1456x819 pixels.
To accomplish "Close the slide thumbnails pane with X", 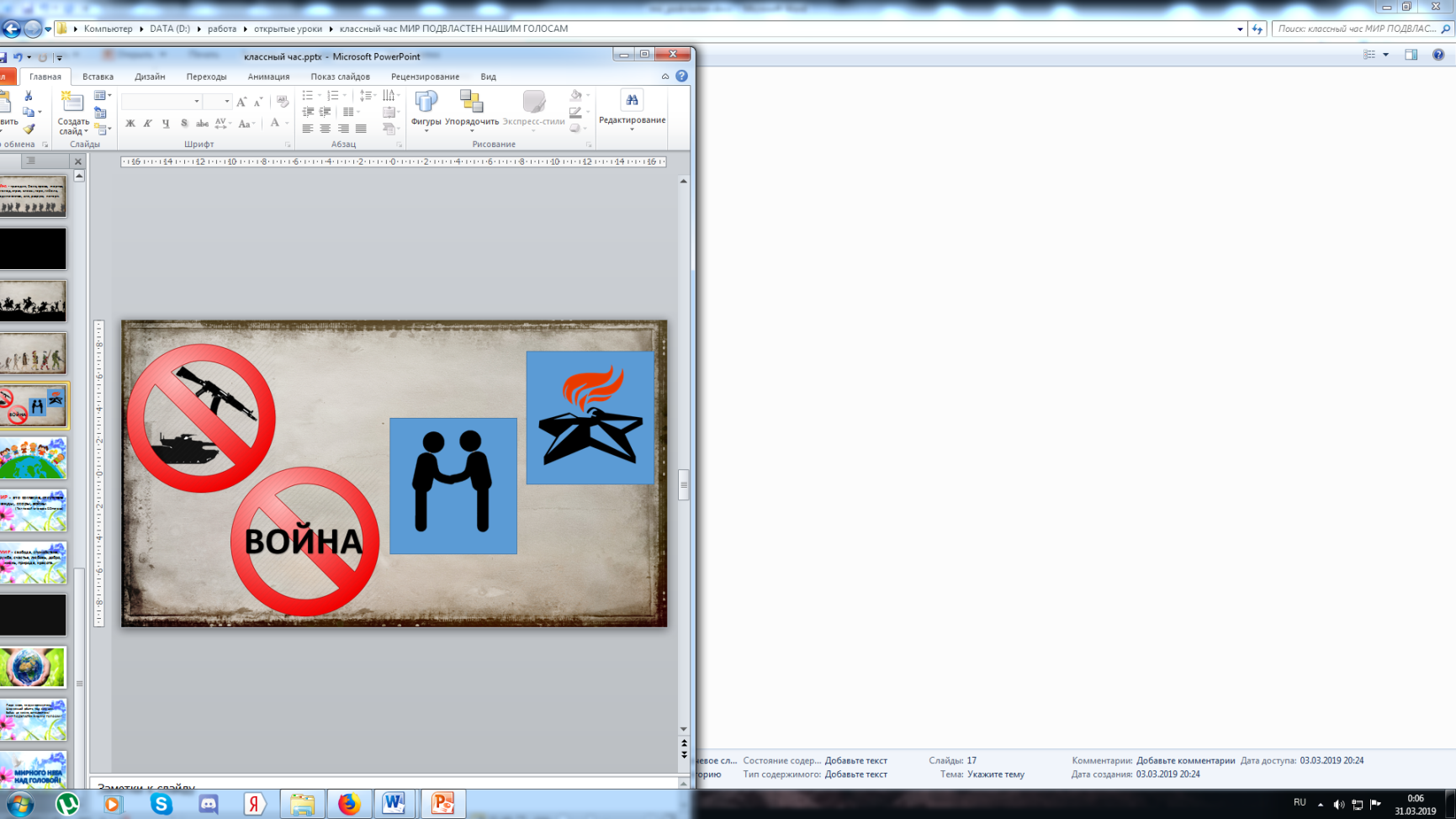I will [78, 161].
